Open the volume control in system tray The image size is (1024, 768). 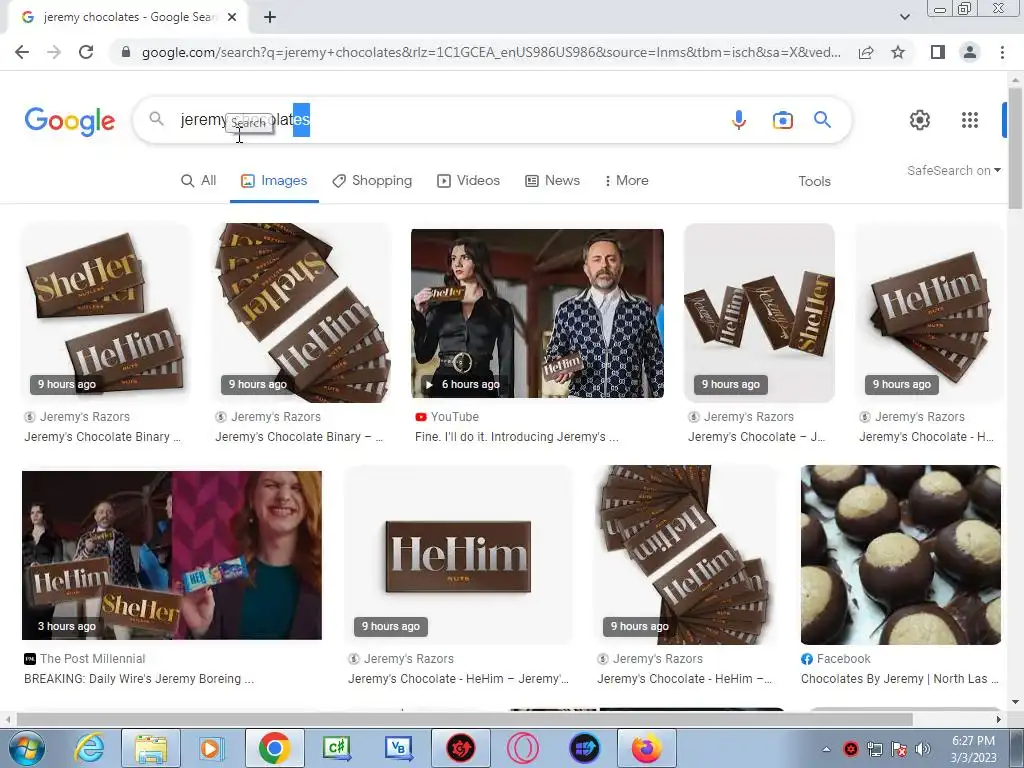(923, 749)
